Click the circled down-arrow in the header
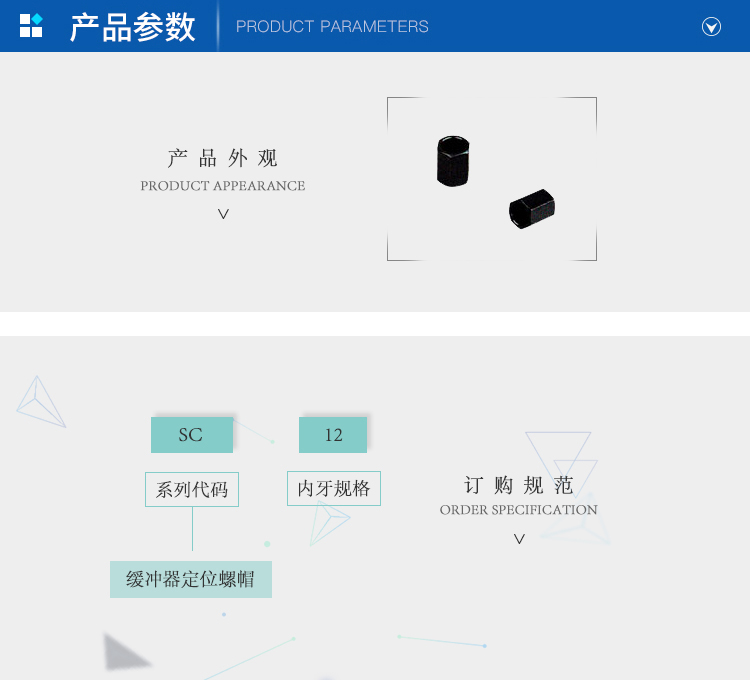The height and width of the screenshot is (690, 750). tap(711, 27)
